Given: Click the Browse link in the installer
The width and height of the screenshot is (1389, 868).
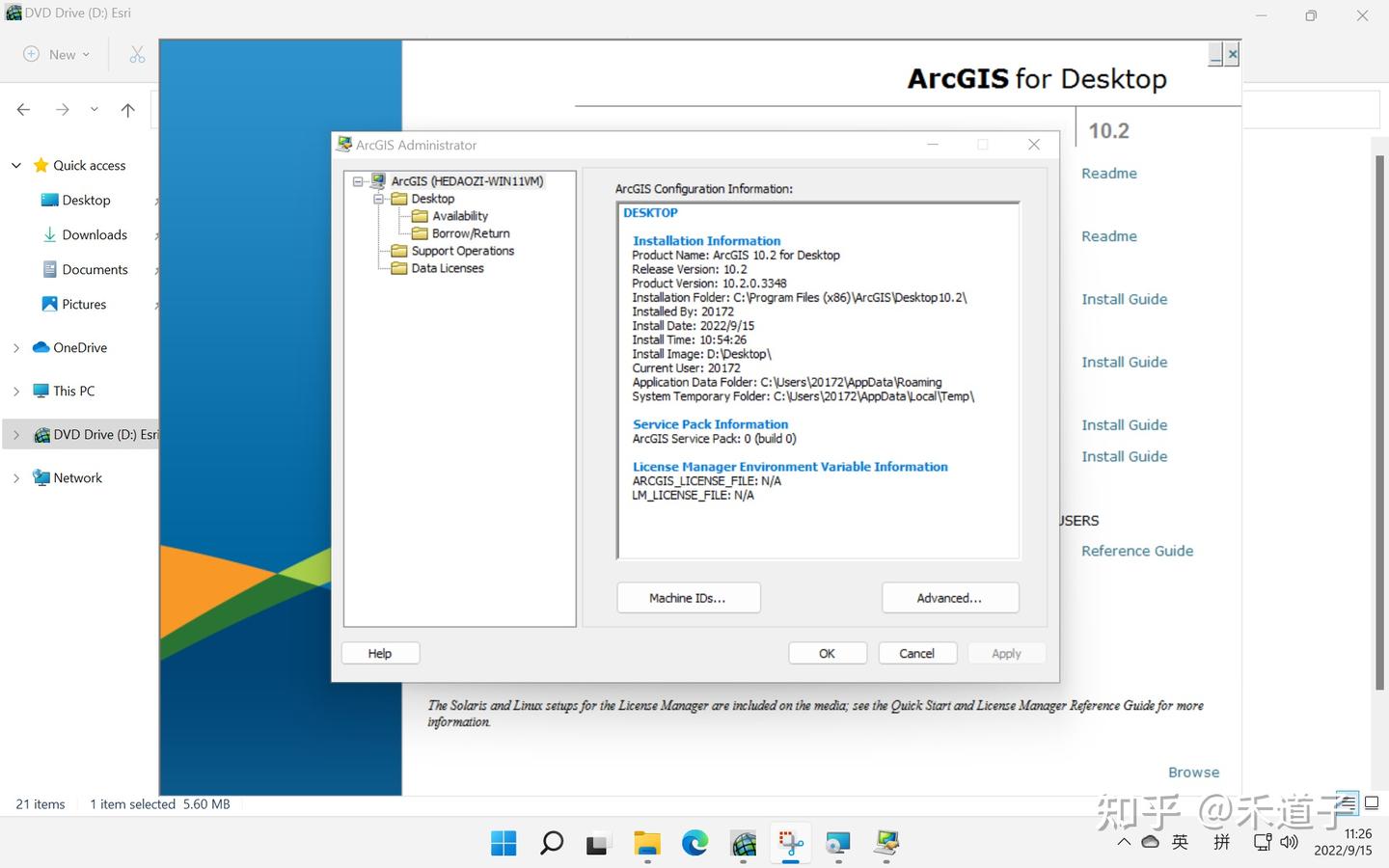Looking at the screenshot, I should tap(1193, 772).
